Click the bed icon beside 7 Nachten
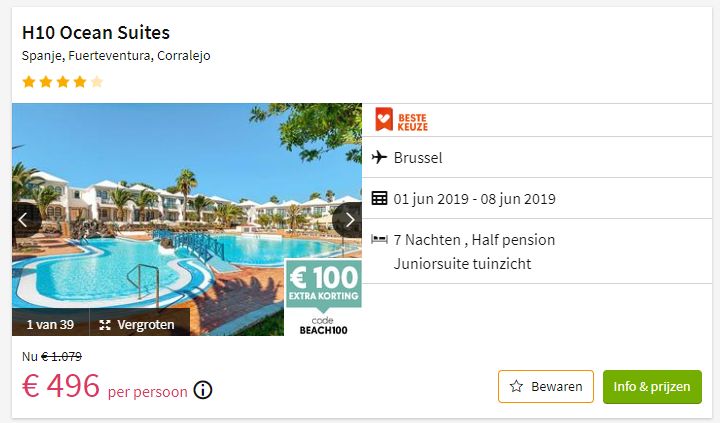 point(379,239)
